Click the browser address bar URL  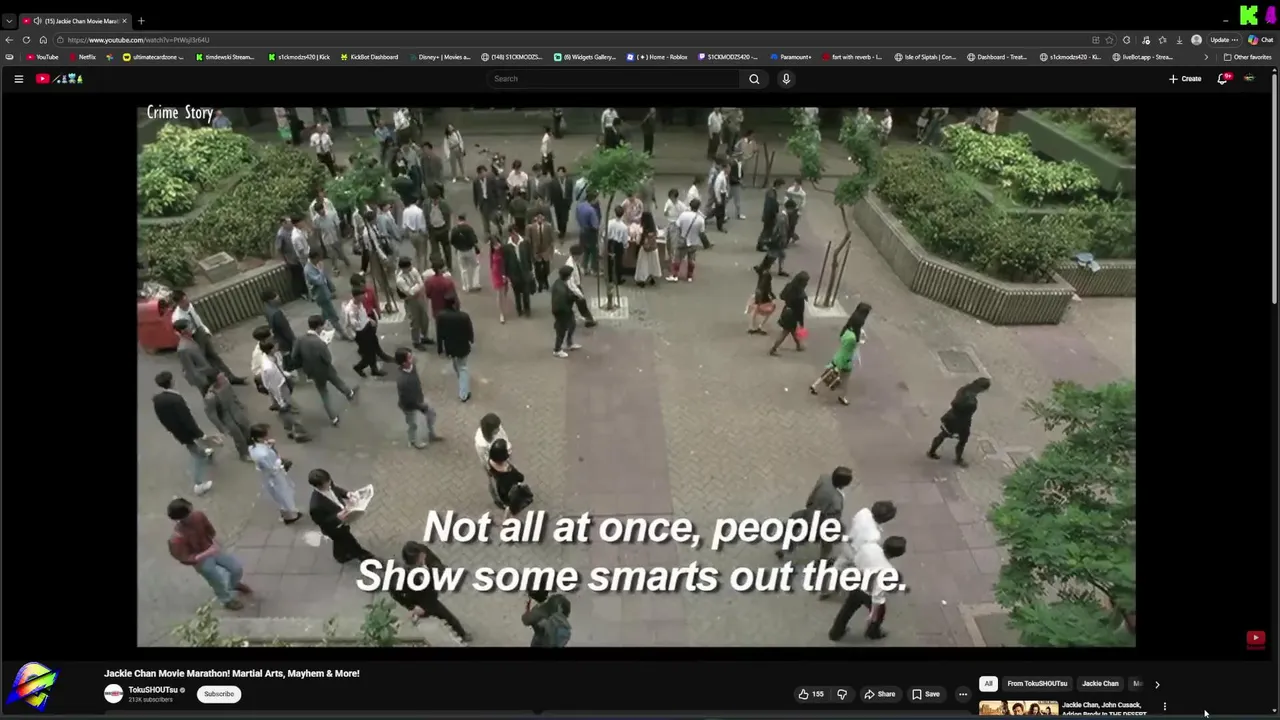pyautogui.click(x=139, y=40)
